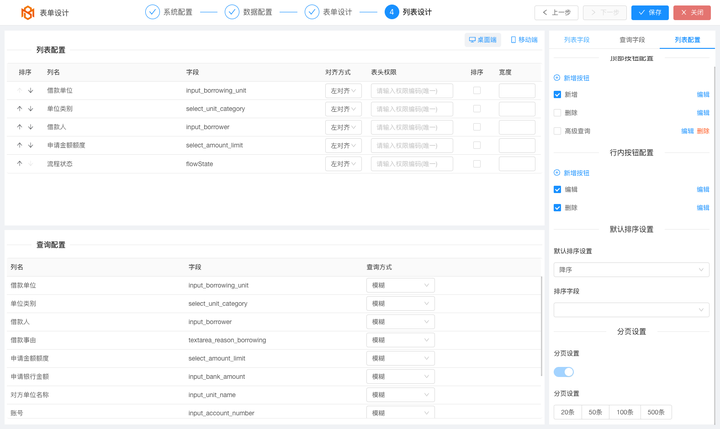Check the 高级查询 checkbox
The image size is (720, 429).
[x=557, y=131]
